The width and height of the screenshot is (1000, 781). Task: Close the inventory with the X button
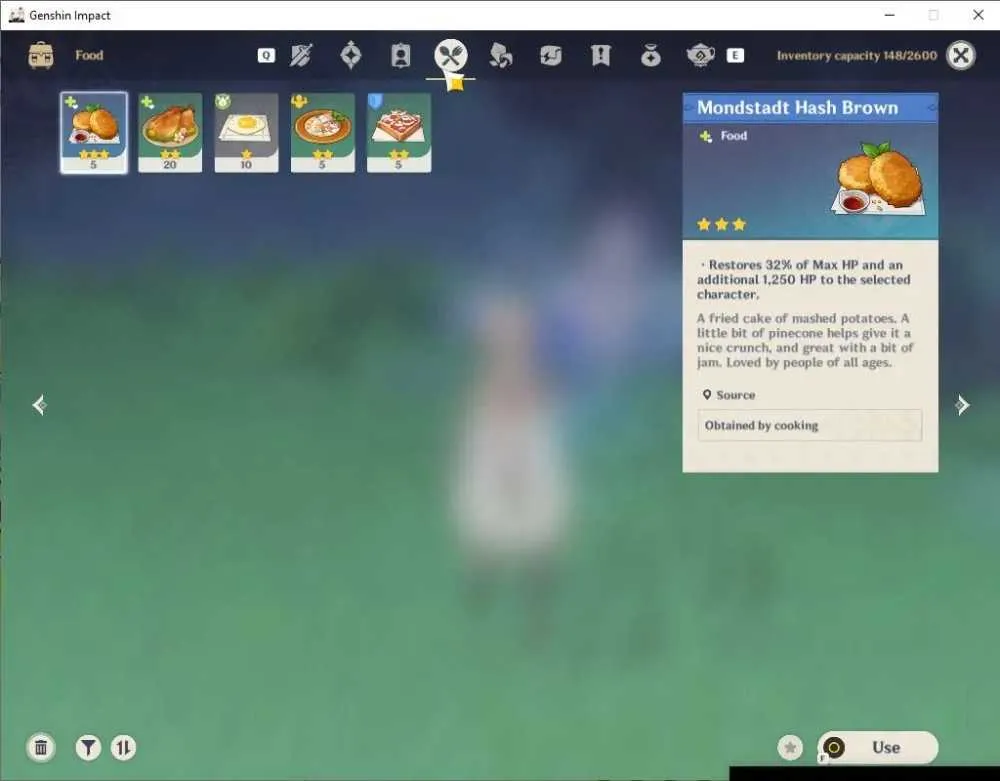(961, 55)
